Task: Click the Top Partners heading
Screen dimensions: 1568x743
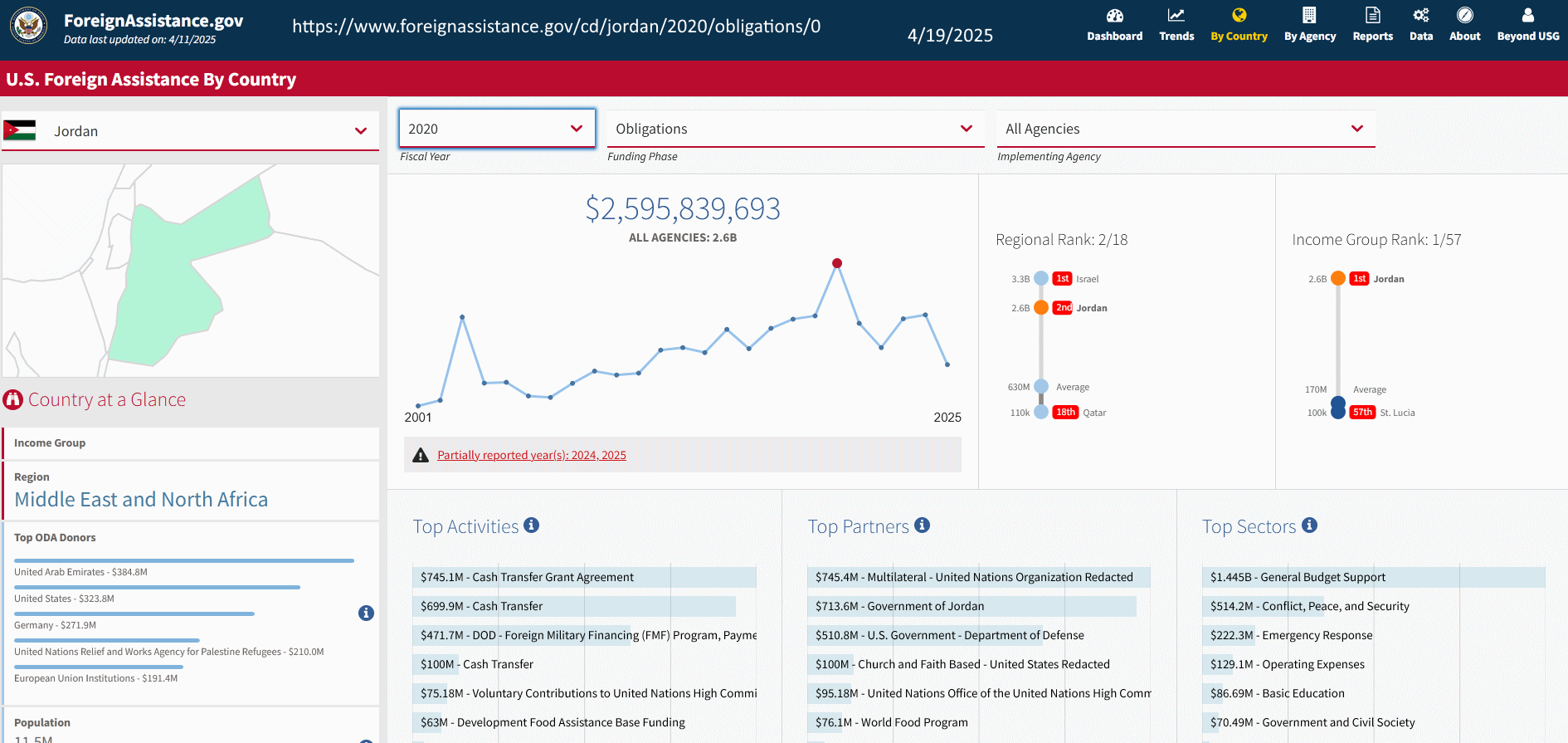Action: [858, 526]
